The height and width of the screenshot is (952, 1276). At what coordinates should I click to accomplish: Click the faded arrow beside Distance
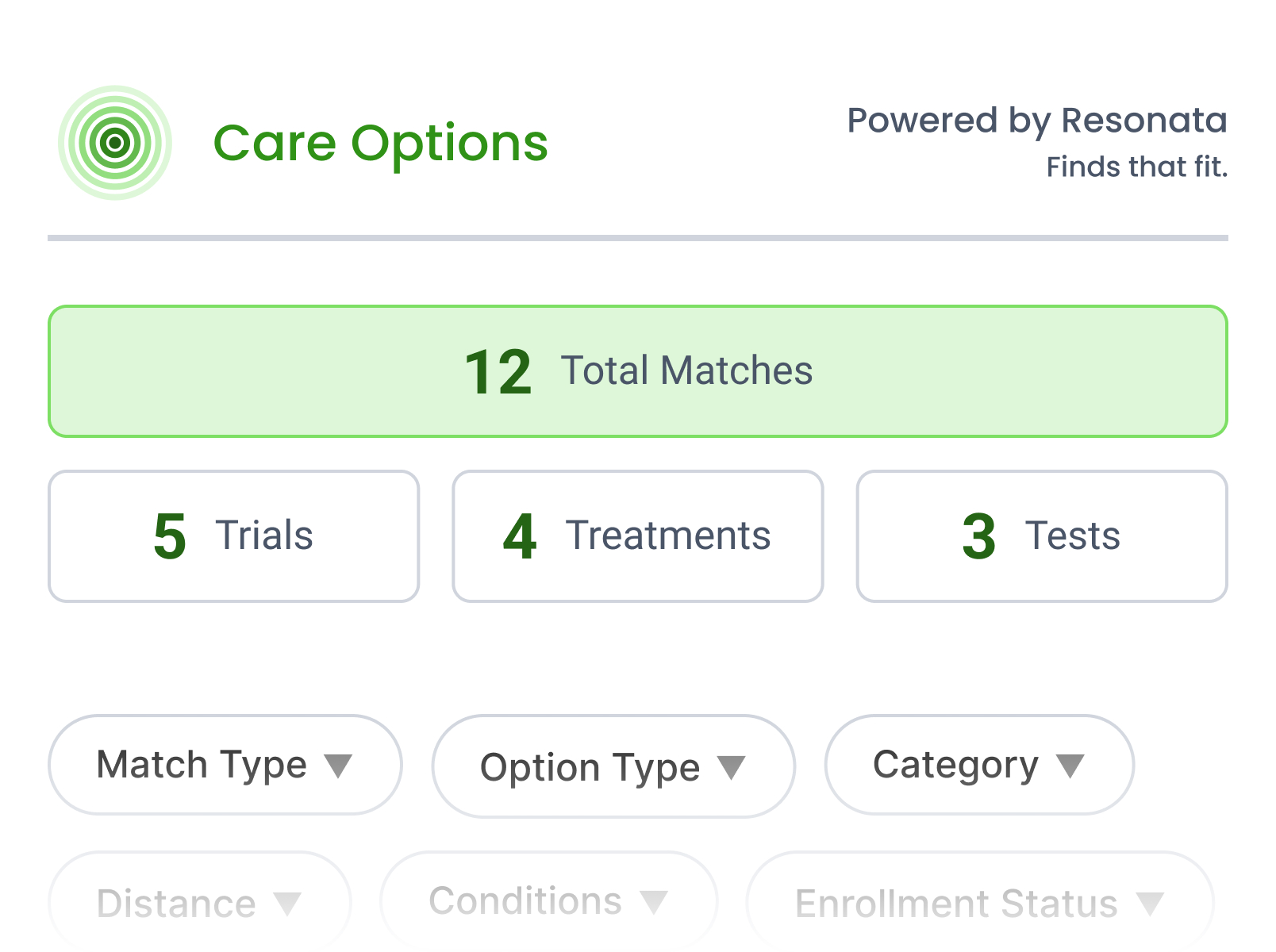pos(286,903)
